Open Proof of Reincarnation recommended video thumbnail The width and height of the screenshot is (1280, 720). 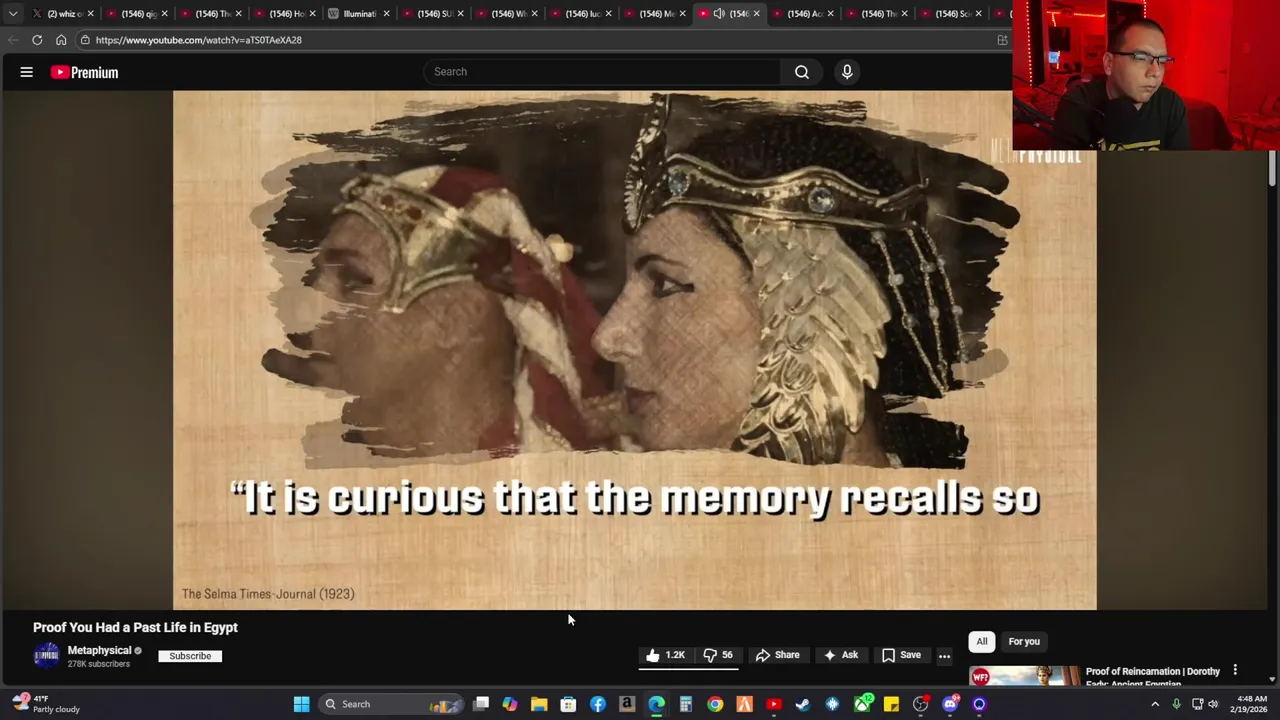pyautogui.click(x=1024, y=677)
